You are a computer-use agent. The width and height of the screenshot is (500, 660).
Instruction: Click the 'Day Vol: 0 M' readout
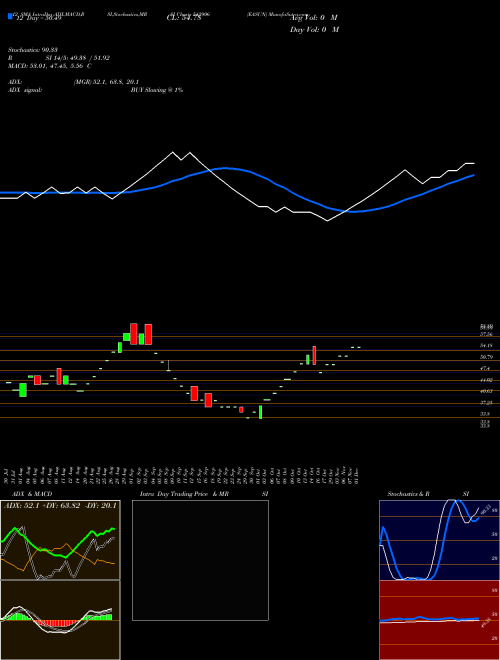(x=314, y=30)
